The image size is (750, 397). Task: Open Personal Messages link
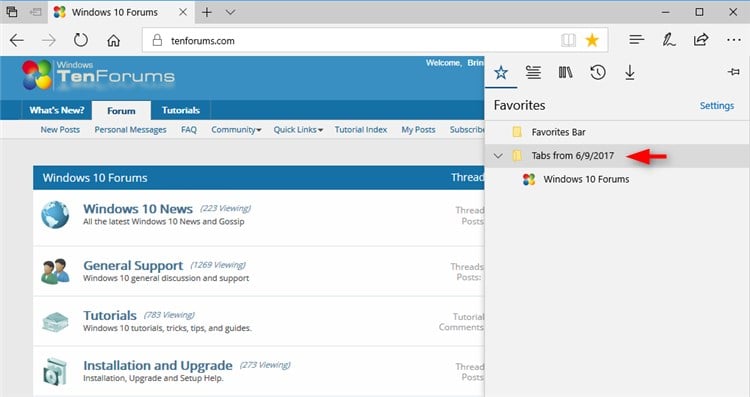(x=131, y=130)
